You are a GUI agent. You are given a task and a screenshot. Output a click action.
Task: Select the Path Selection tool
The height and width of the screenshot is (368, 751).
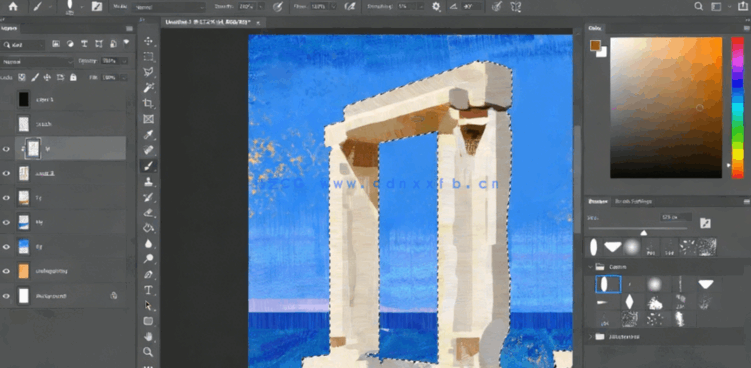pyautogui.click(x=148, y=306)
